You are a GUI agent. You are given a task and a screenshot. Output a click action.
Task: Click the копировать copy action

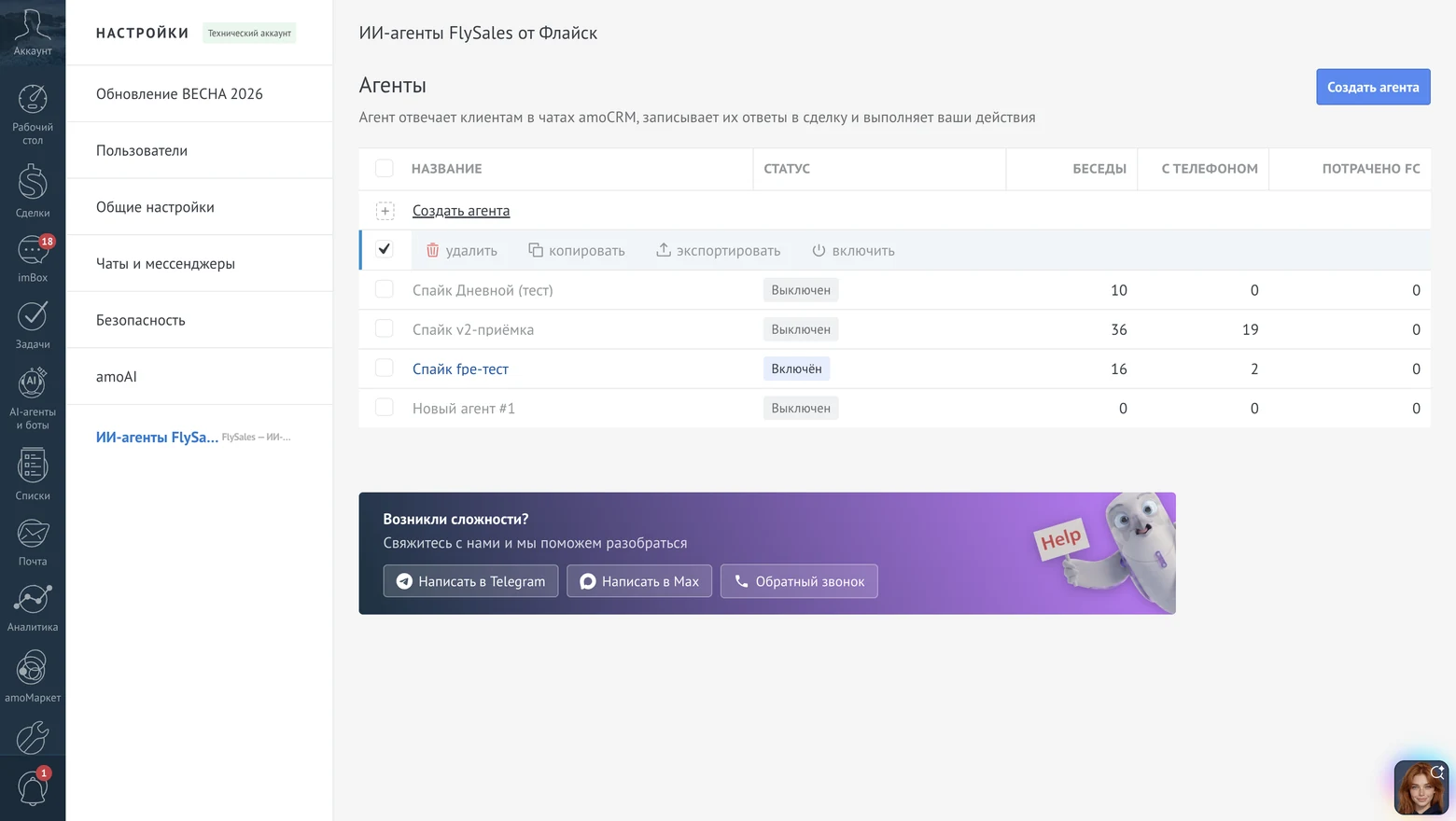577,250
